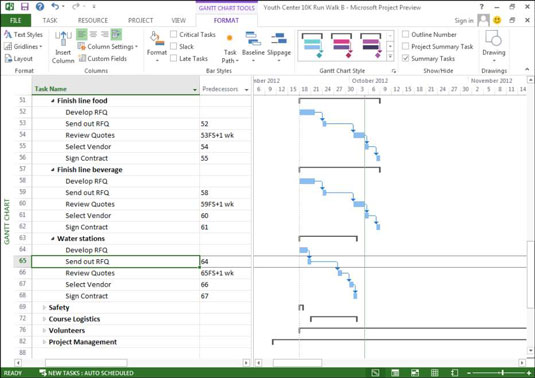Apply the purple Gantt chart style
The image size is (535, 378).
click(x=371, y=46)
